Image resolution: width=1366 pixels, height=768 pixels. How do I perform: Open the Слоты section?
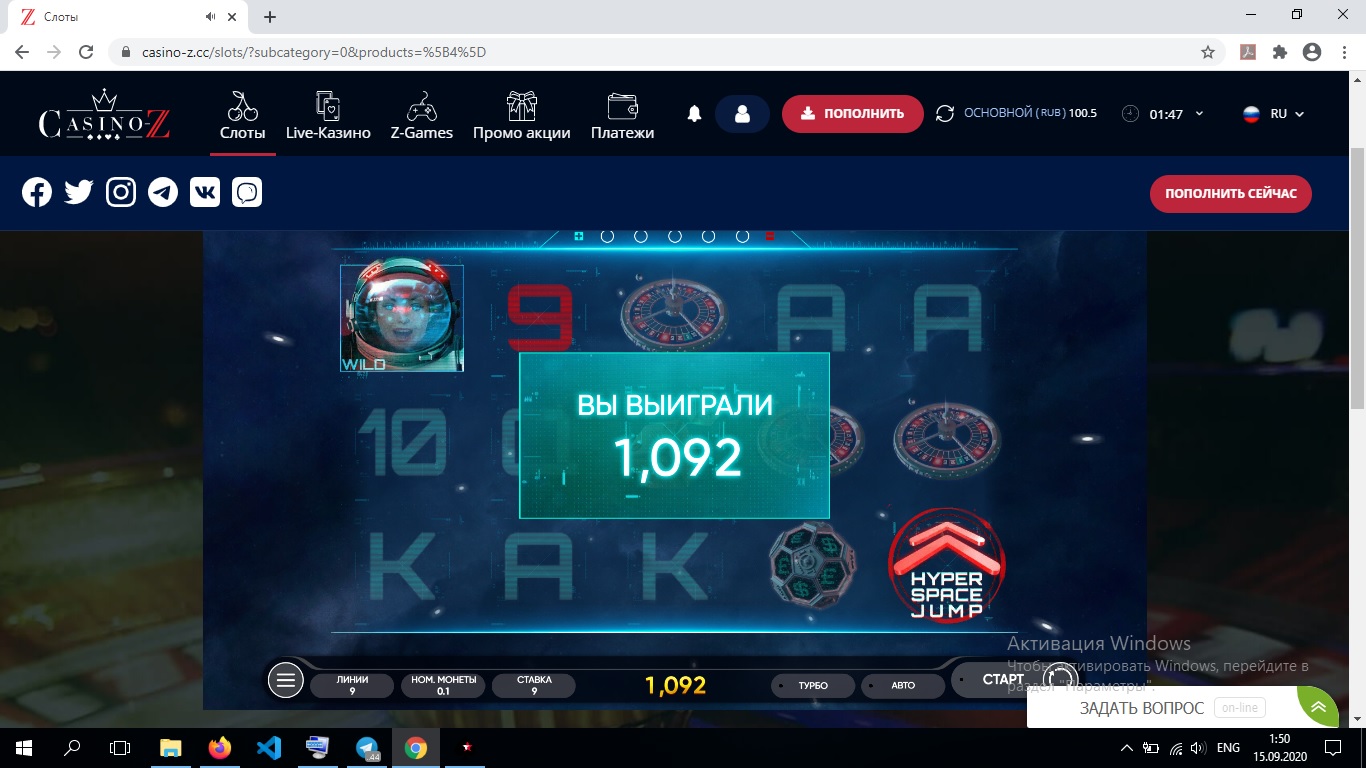(x=242, y=116)
